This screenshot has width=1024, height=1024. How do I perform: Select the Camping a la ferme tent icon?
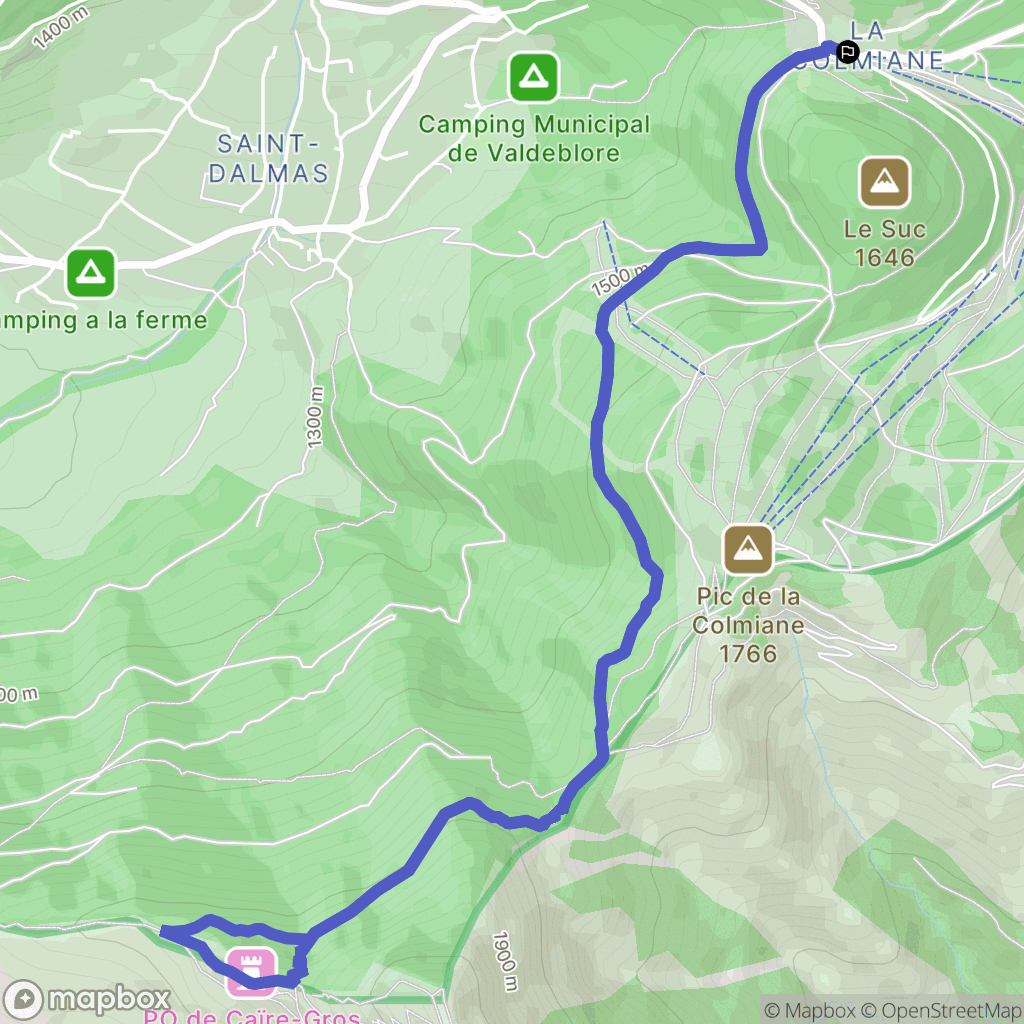tap(91, 273)
